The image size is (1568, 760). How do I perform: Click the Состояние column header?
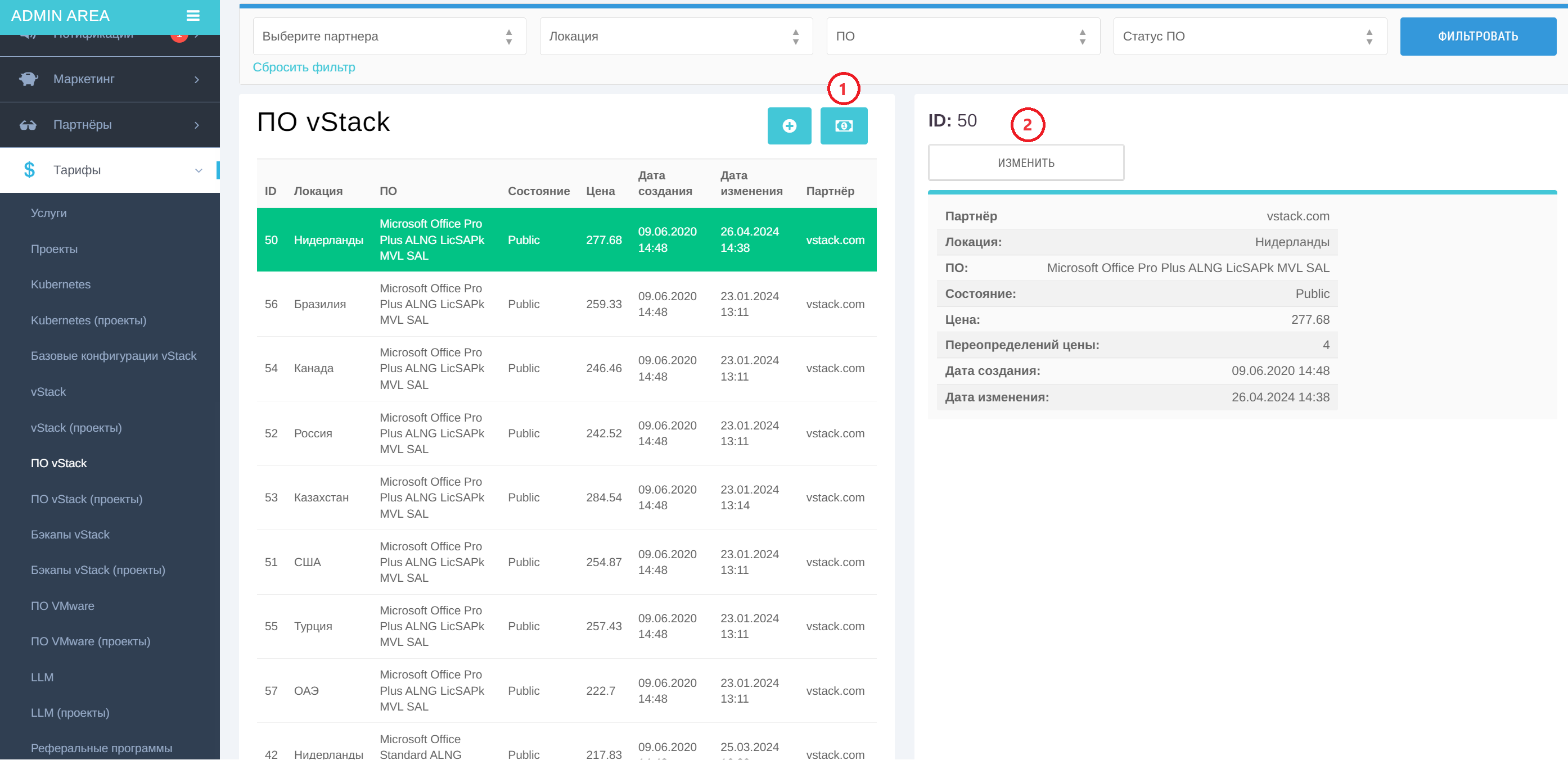point(539,191)
